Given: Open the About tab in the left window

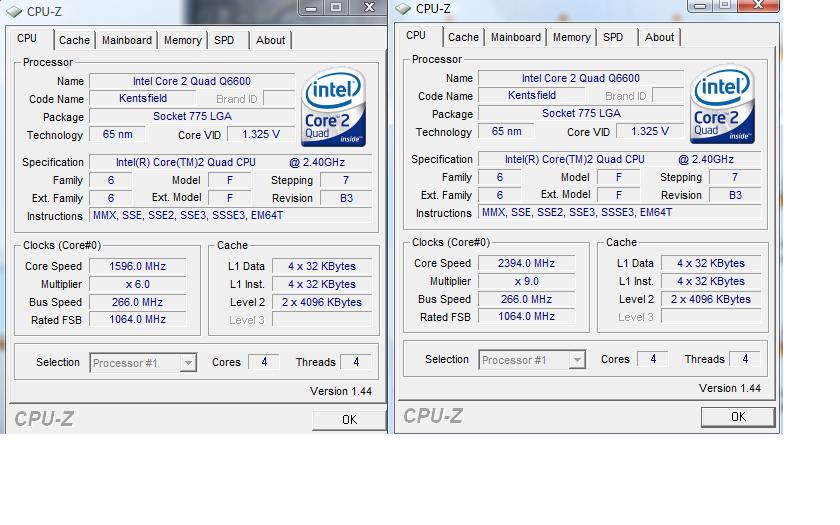Looking at the screenshot, I should coord(270,40).
